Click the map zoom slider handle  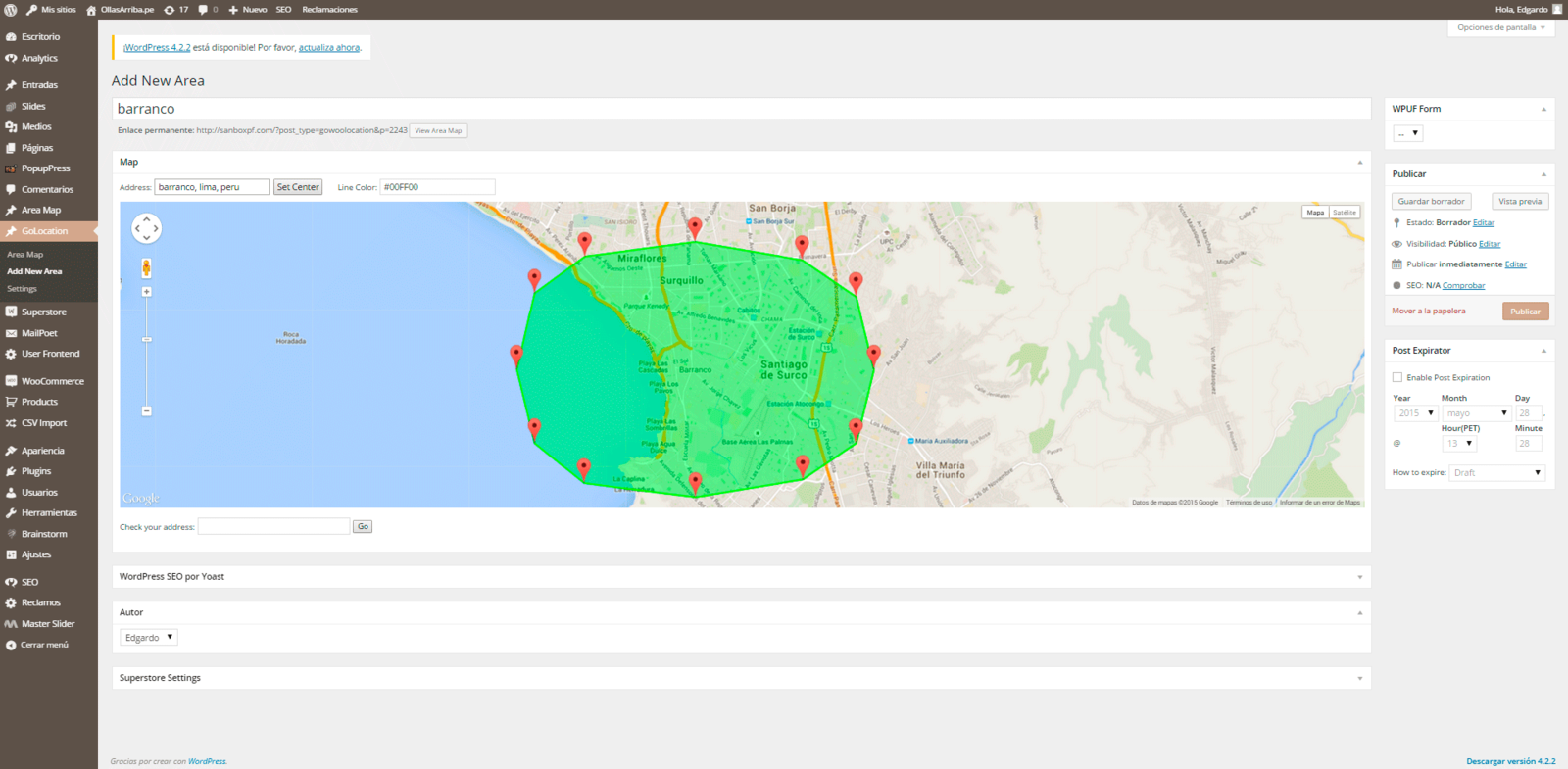point(146,340)
